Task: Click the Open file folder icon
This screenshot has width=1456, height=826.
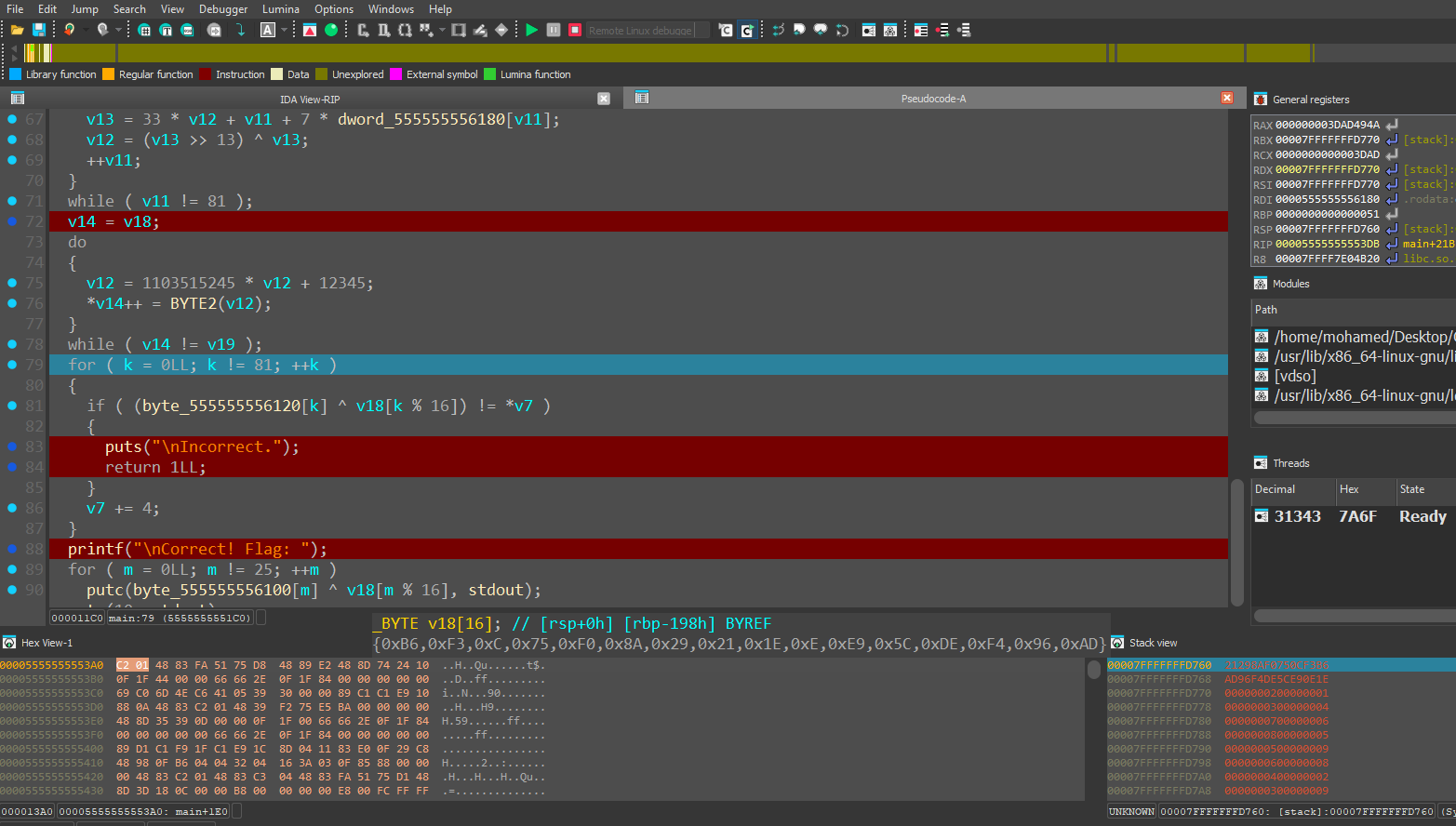Action: [x=17, y=30]
